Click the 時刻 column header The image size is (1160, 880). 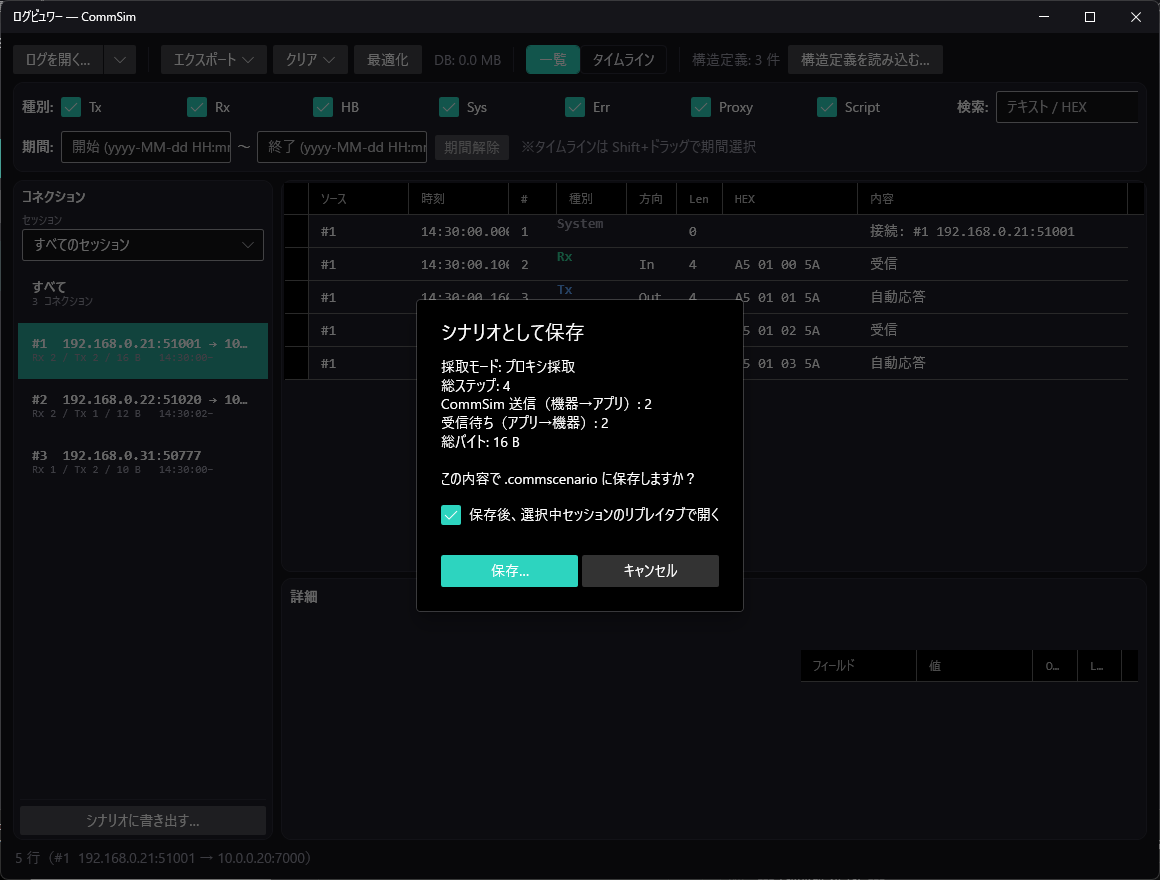pyautogui.click(x=459, y=199)
